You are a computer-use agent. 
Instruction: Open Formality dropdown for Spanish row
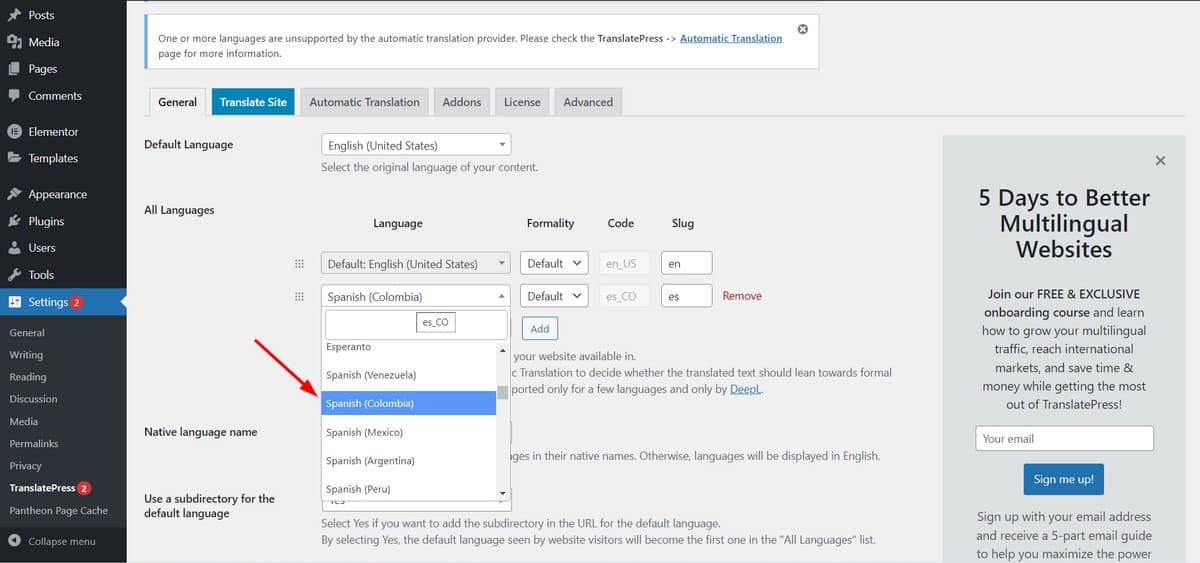555,296
